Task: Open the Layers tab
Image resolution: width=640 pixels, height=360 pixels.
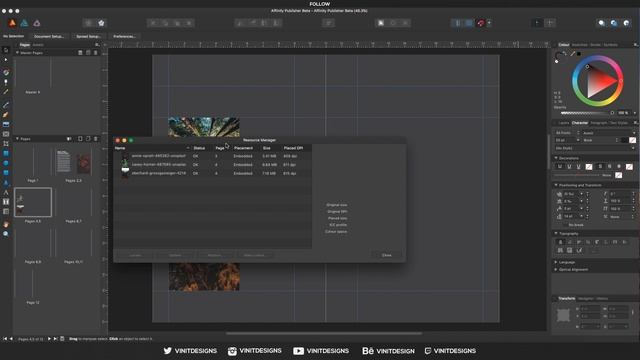Action: pos(564,123)
